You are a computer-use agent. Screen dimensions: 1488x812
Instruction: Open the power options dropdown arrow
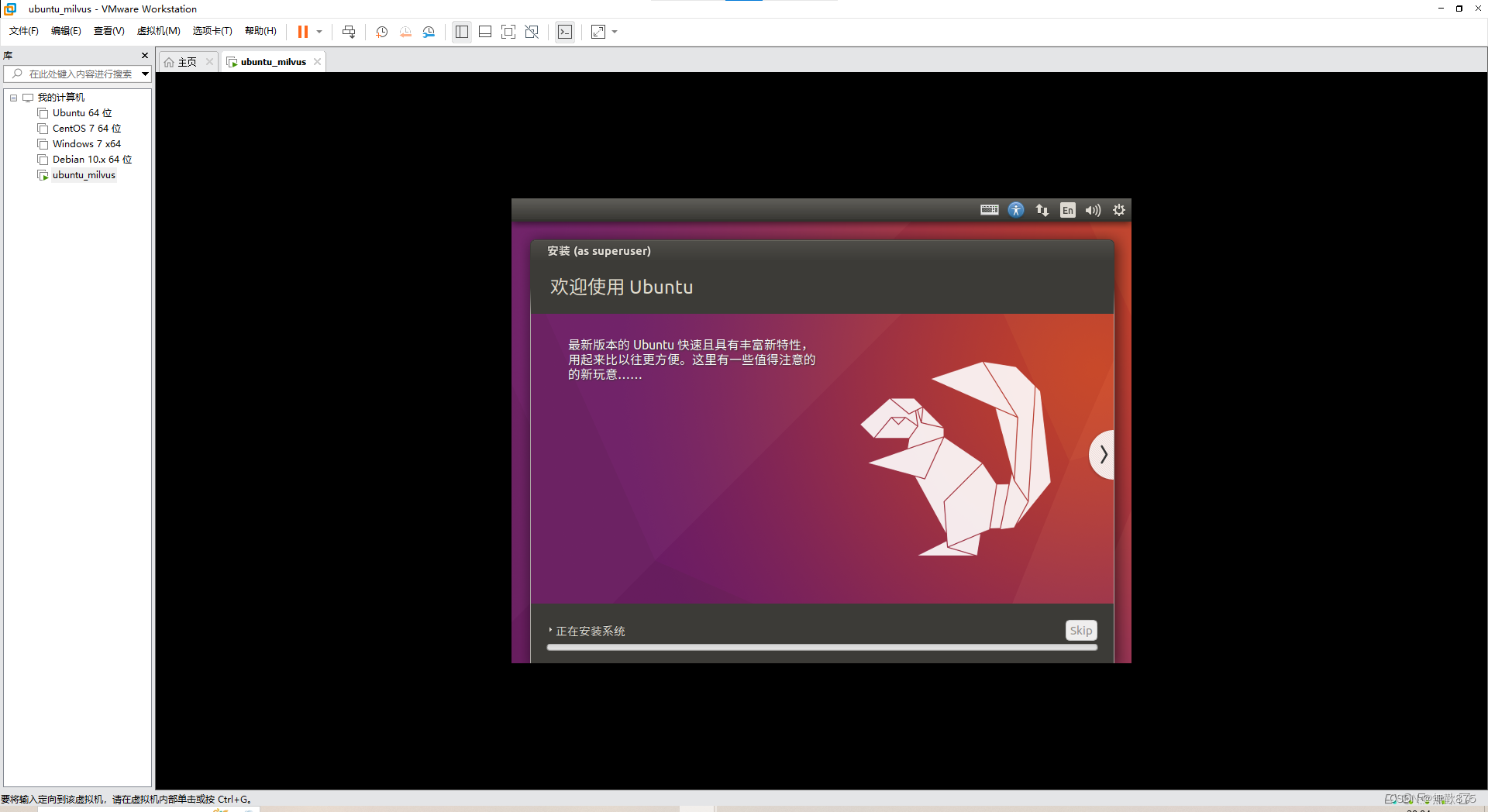[319, 32]
